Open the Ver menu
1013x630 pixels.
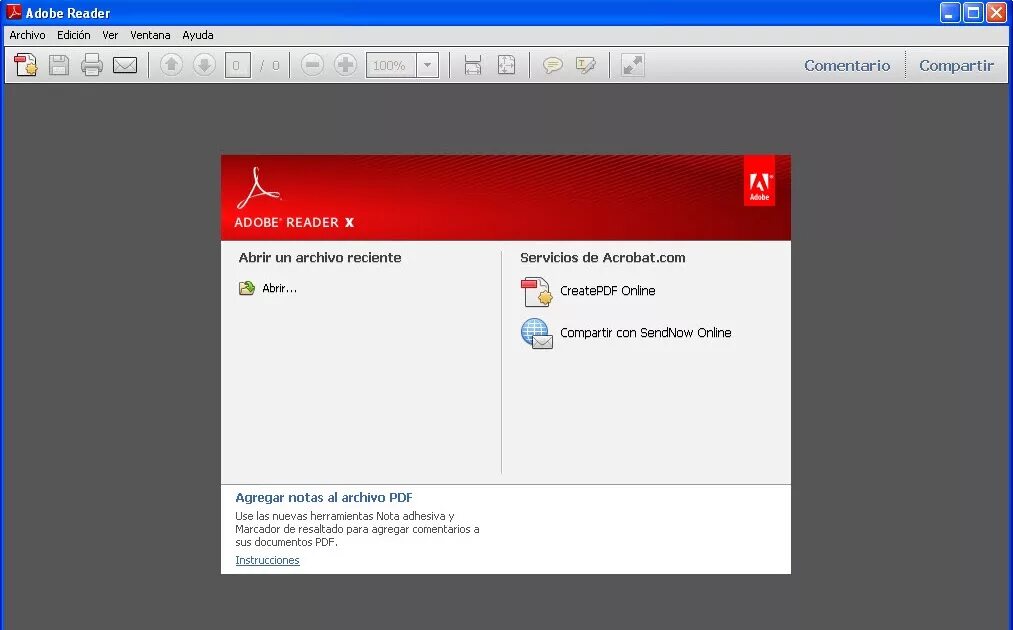[x=110, y=36]
